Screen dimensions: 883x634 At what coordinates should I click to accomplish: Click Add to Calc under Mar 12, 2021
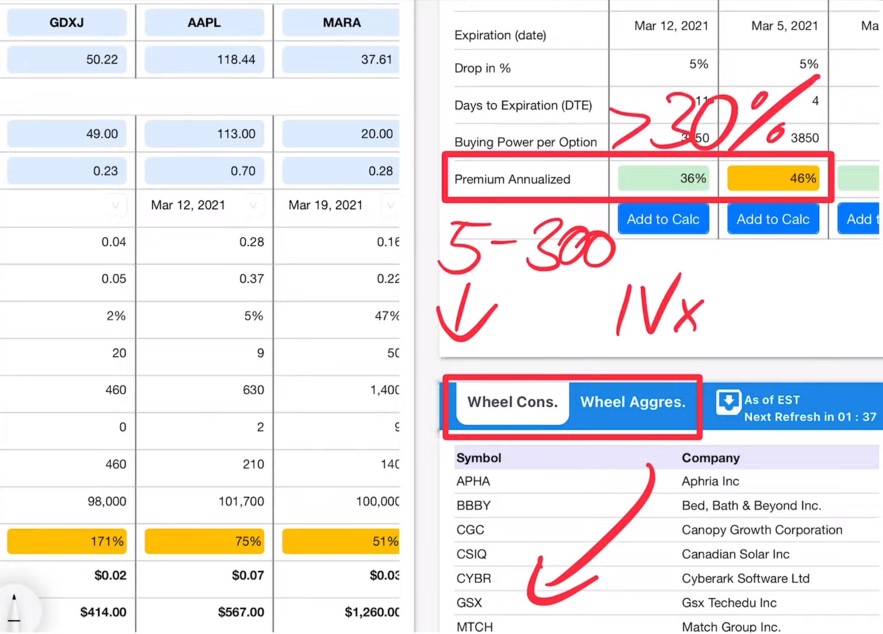(x=663, y=219)
